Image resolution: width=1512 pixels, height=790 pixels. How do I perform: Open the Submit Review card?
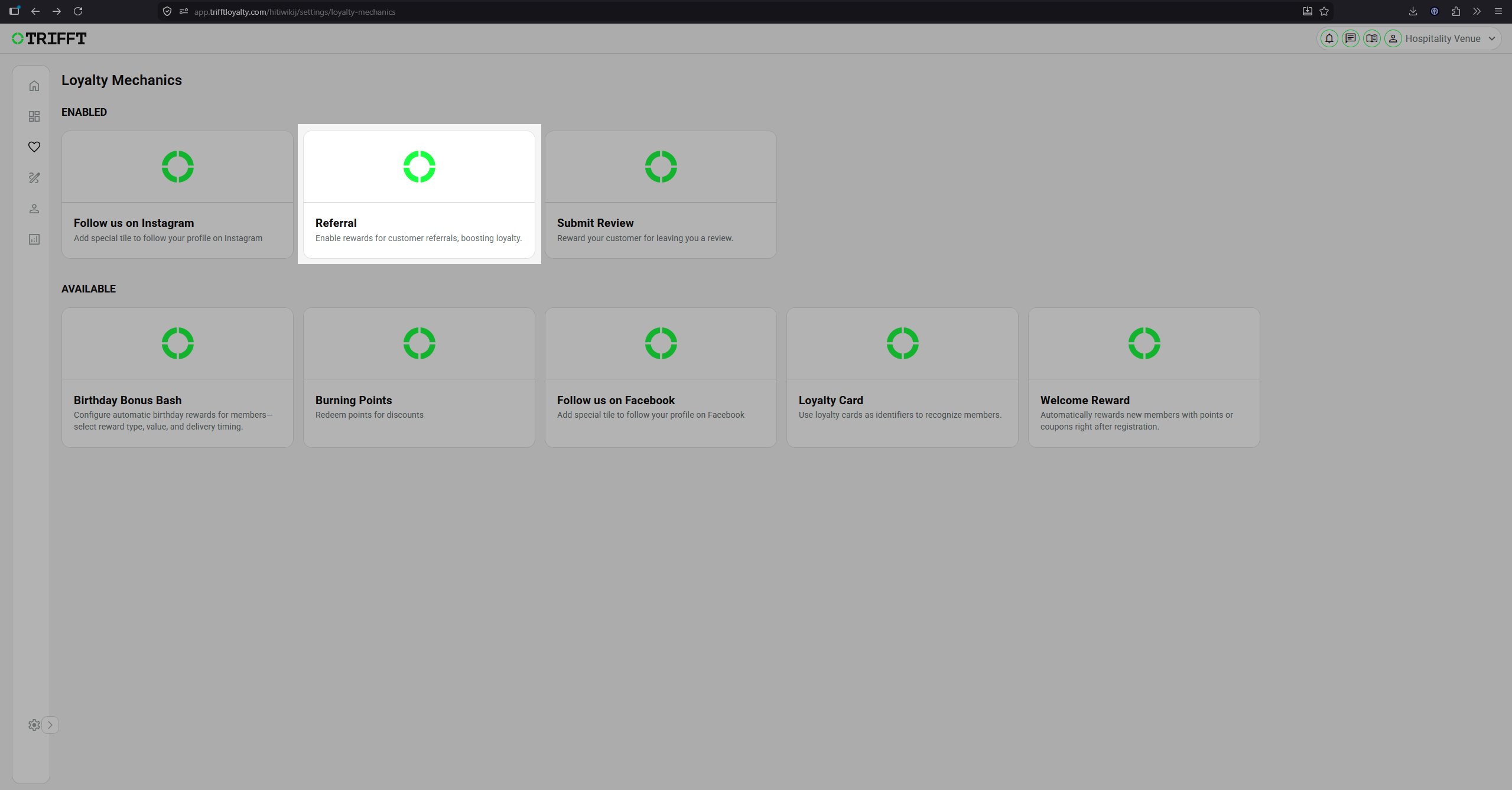[x=661, y=194]
